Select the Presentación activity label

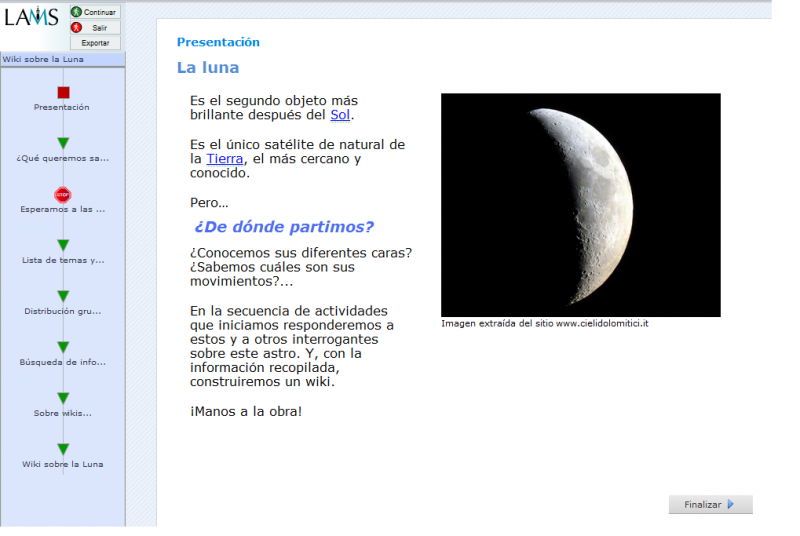(x=62, y=107)
